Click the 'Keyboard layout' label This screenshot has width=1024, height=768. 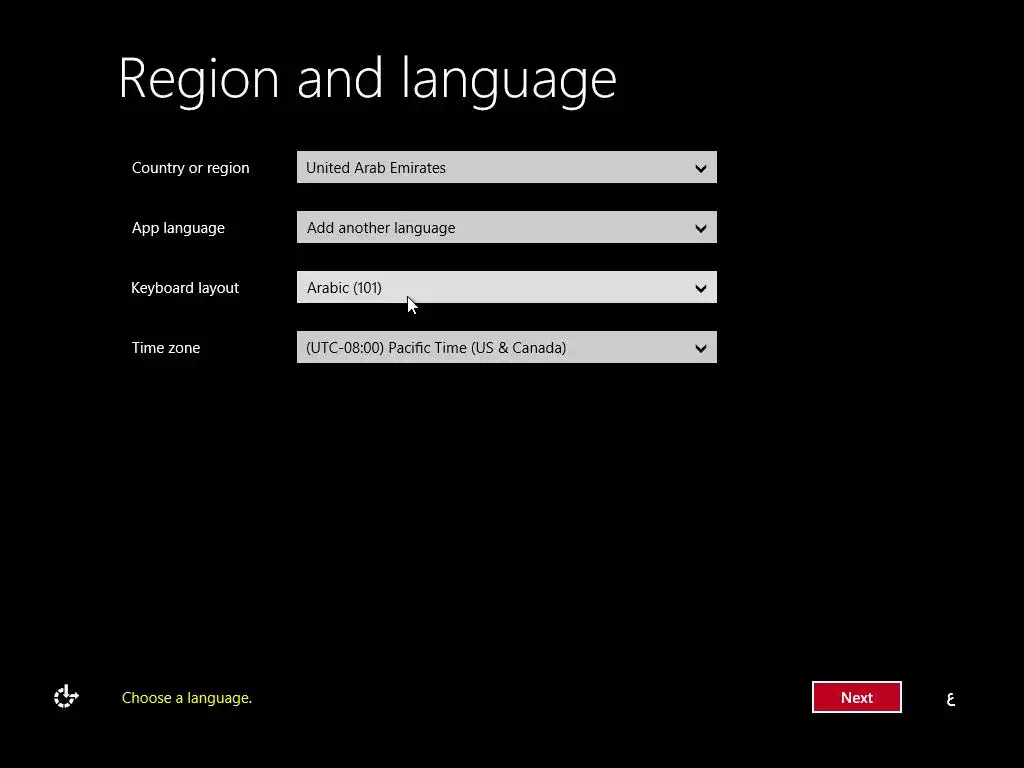pyautogui.click(x=185, y=288)
